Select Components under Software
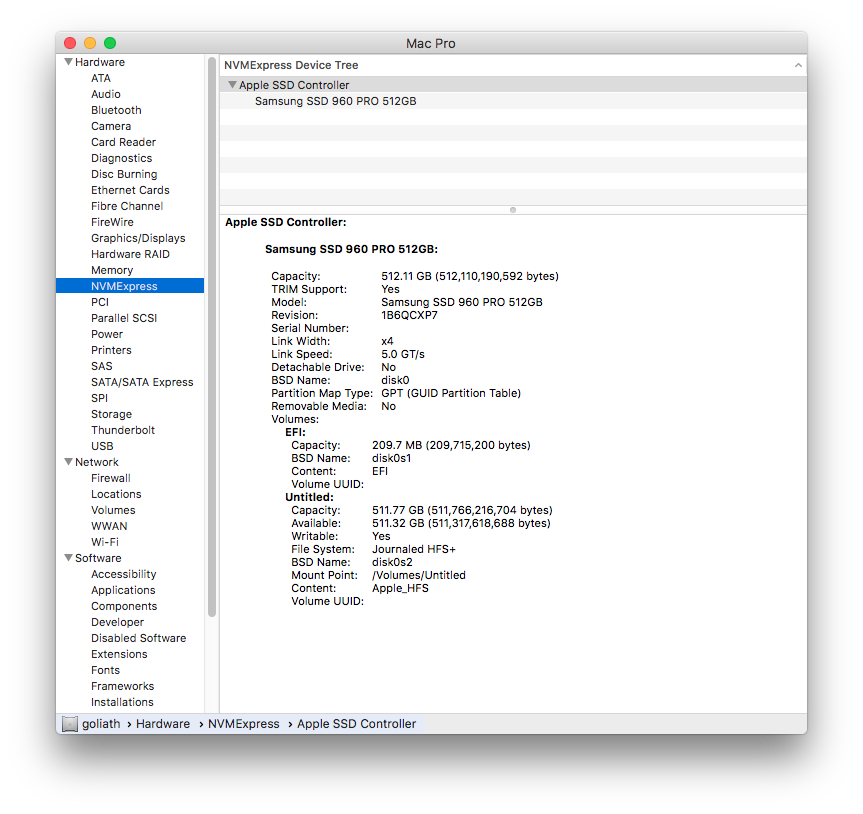This screenshot has width=863, height=814. 124,605
